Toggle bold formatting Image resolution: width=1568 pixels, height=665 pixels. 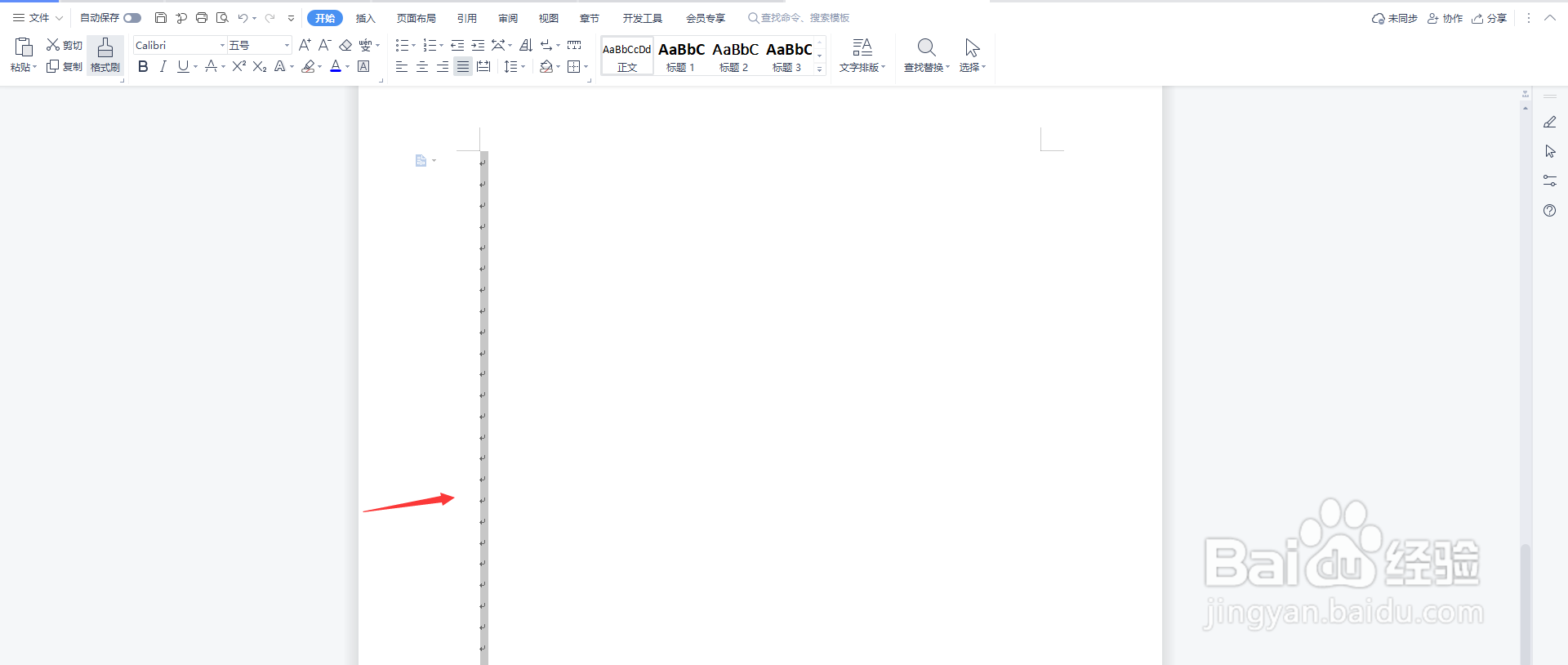[143, 66]
